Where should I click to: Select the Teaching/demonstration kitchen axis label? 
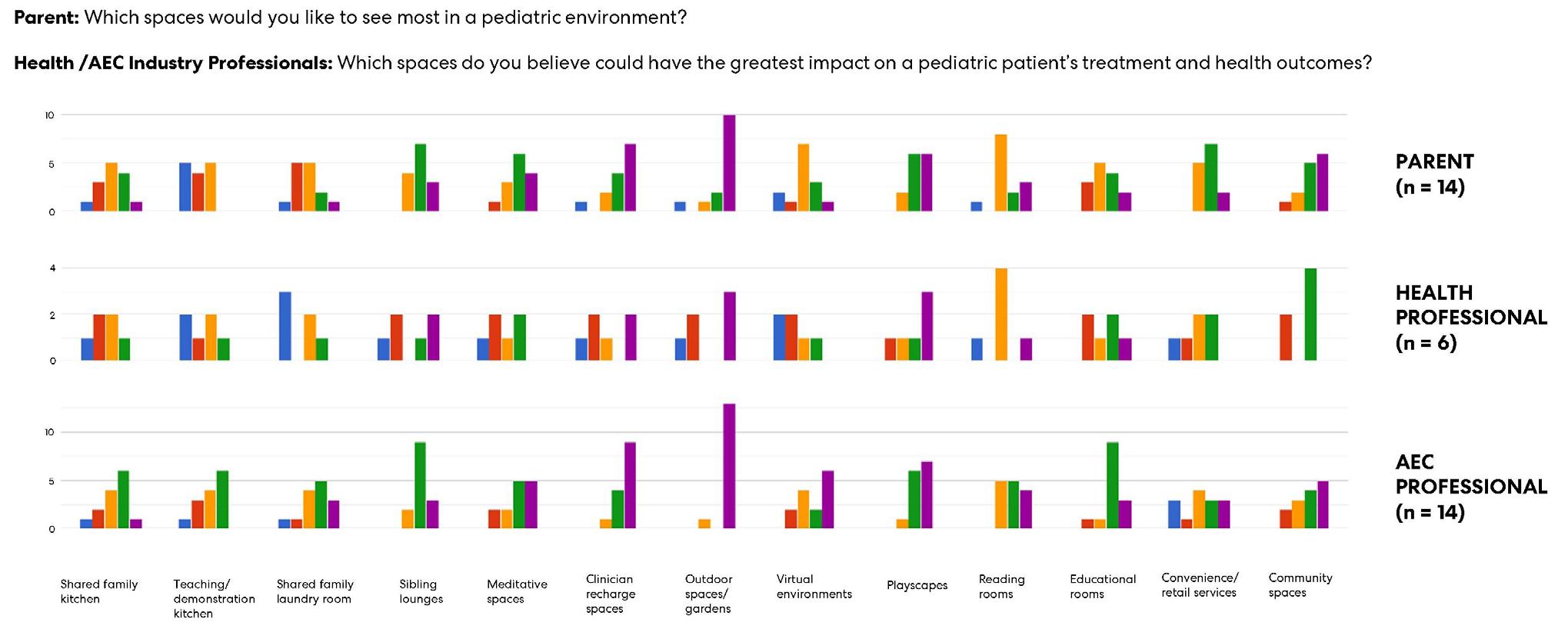[214, 599]
